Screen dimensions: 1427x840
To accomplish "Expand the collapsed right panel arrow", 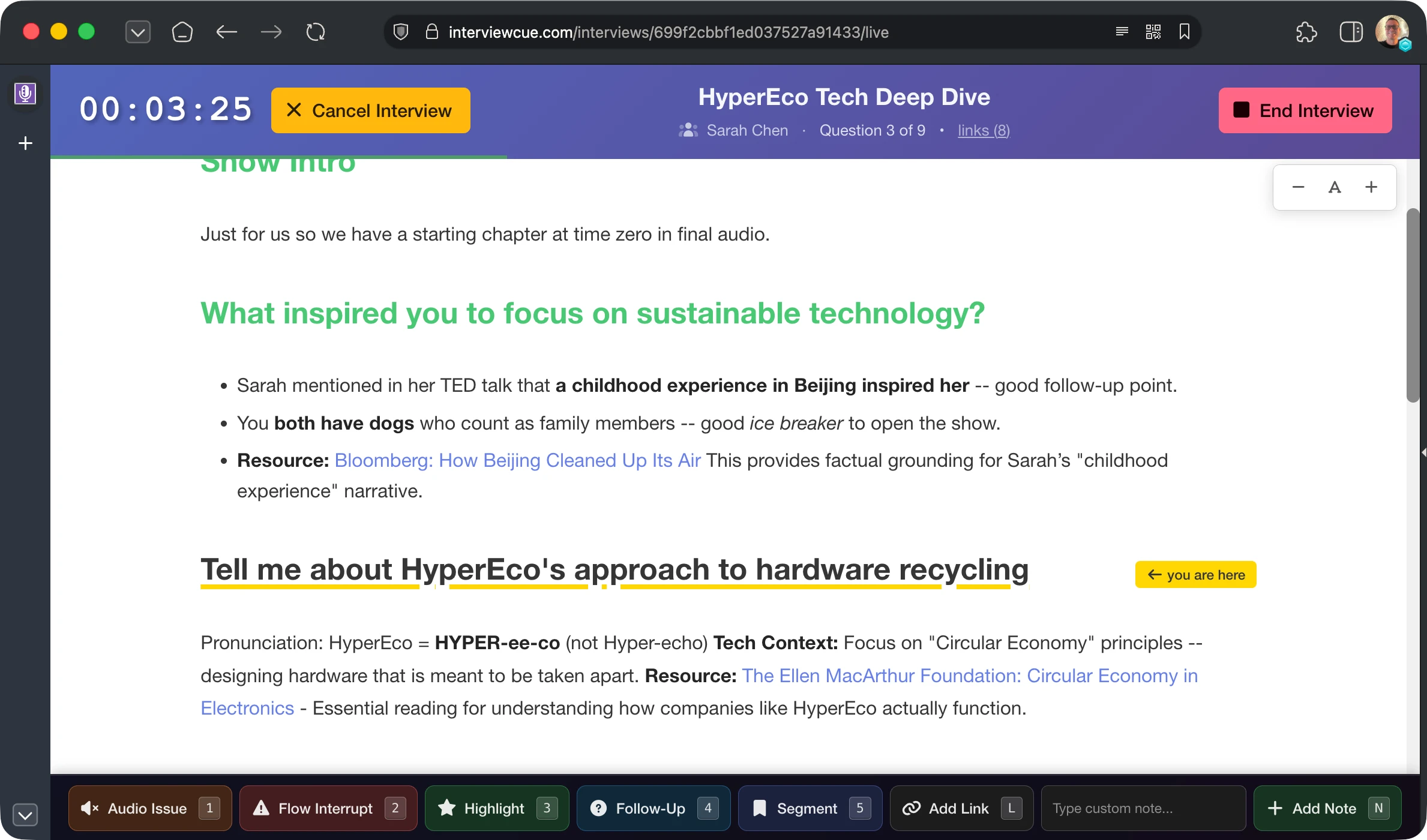I will click(x=1423, y=452).
